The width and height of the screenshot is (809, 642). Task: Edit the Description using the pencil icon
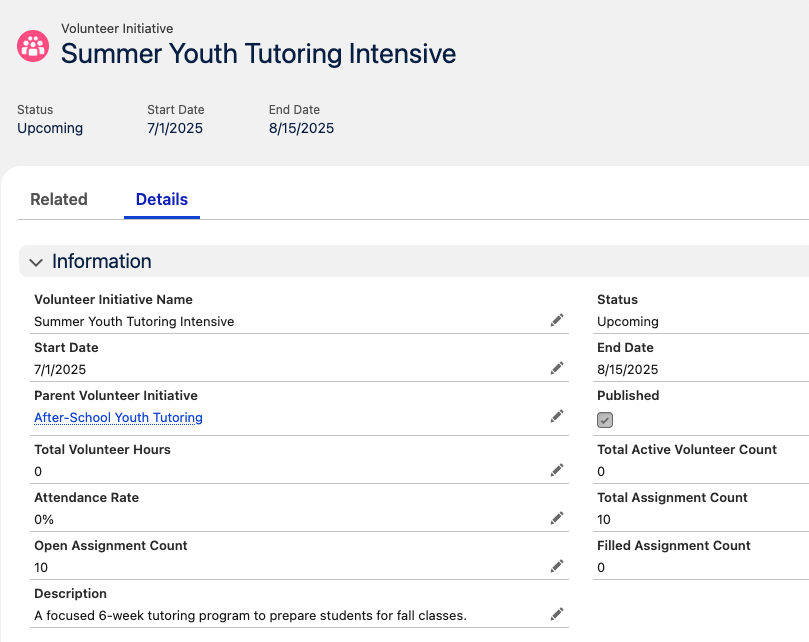click(557, 614)
